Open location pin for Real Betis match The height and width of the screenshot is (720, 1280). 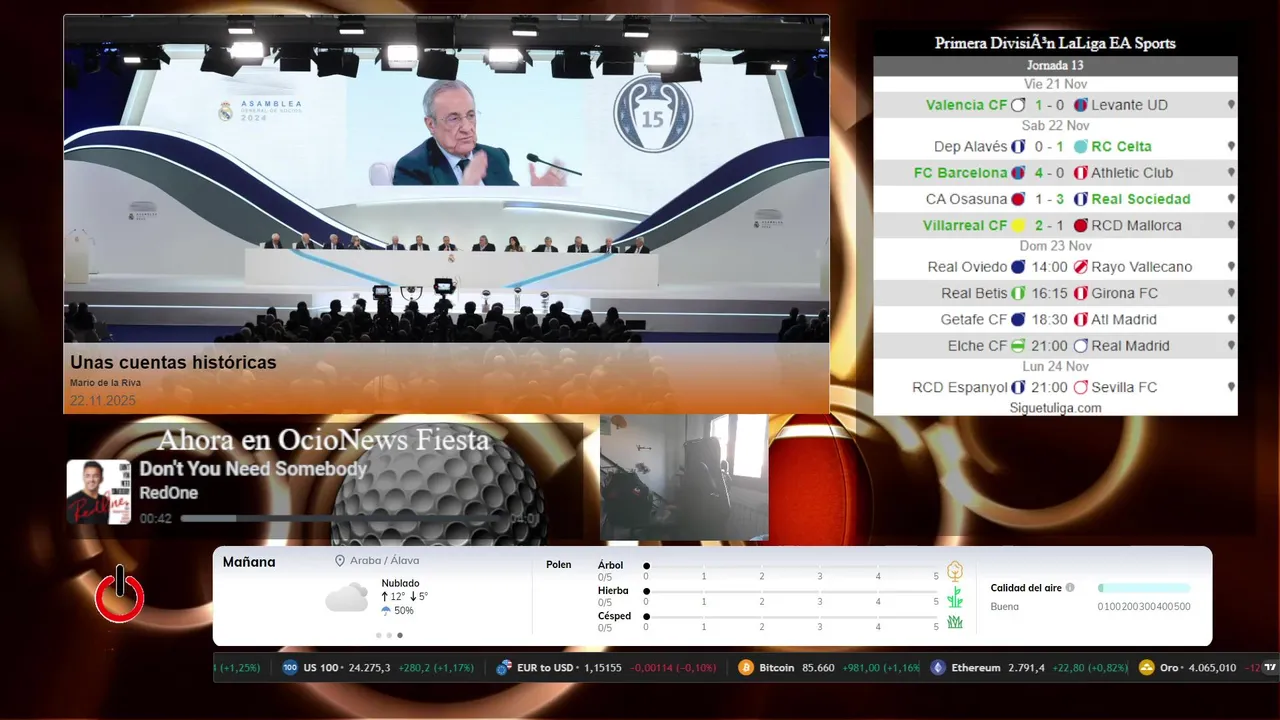[1231, 293]
